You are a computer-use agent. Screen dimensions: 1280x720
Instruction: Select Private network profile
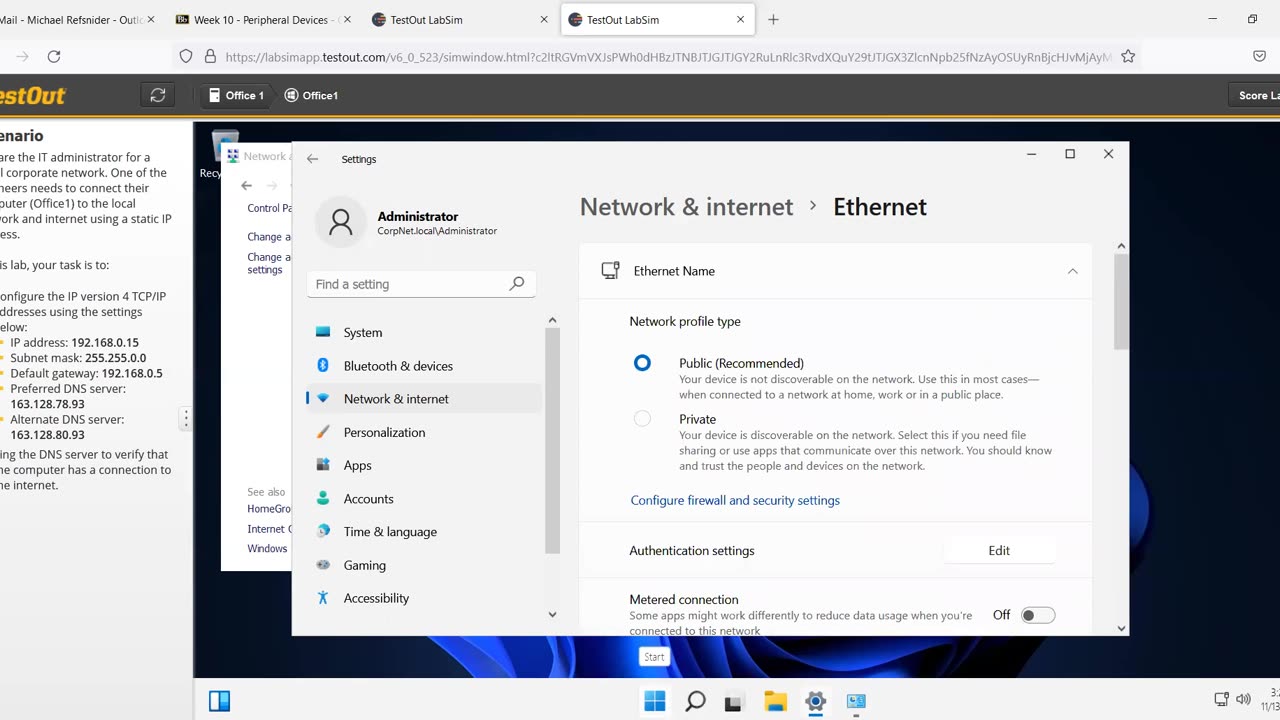(x=642, y=419)
